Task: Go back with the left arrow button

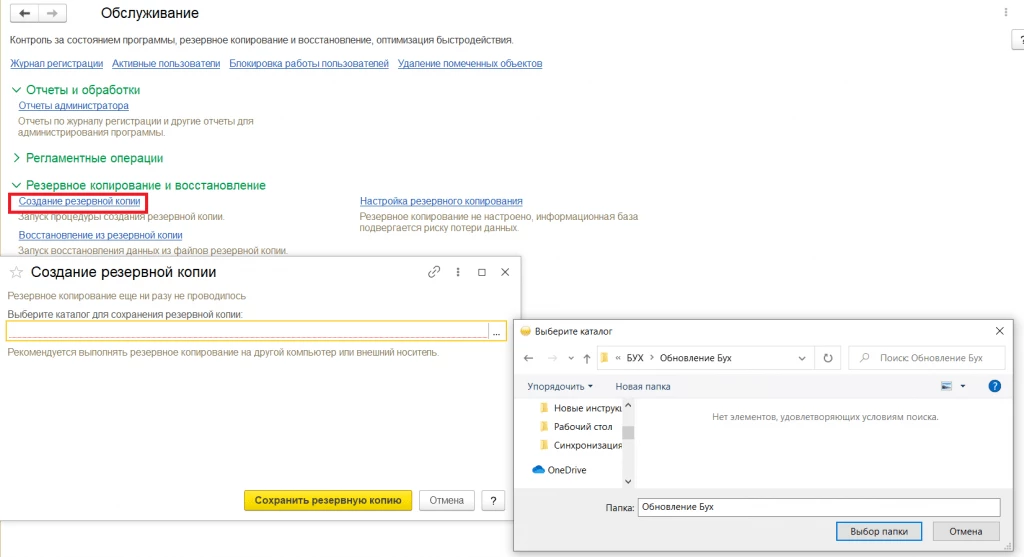Action: pyautogui.click(x=24, y=13)
